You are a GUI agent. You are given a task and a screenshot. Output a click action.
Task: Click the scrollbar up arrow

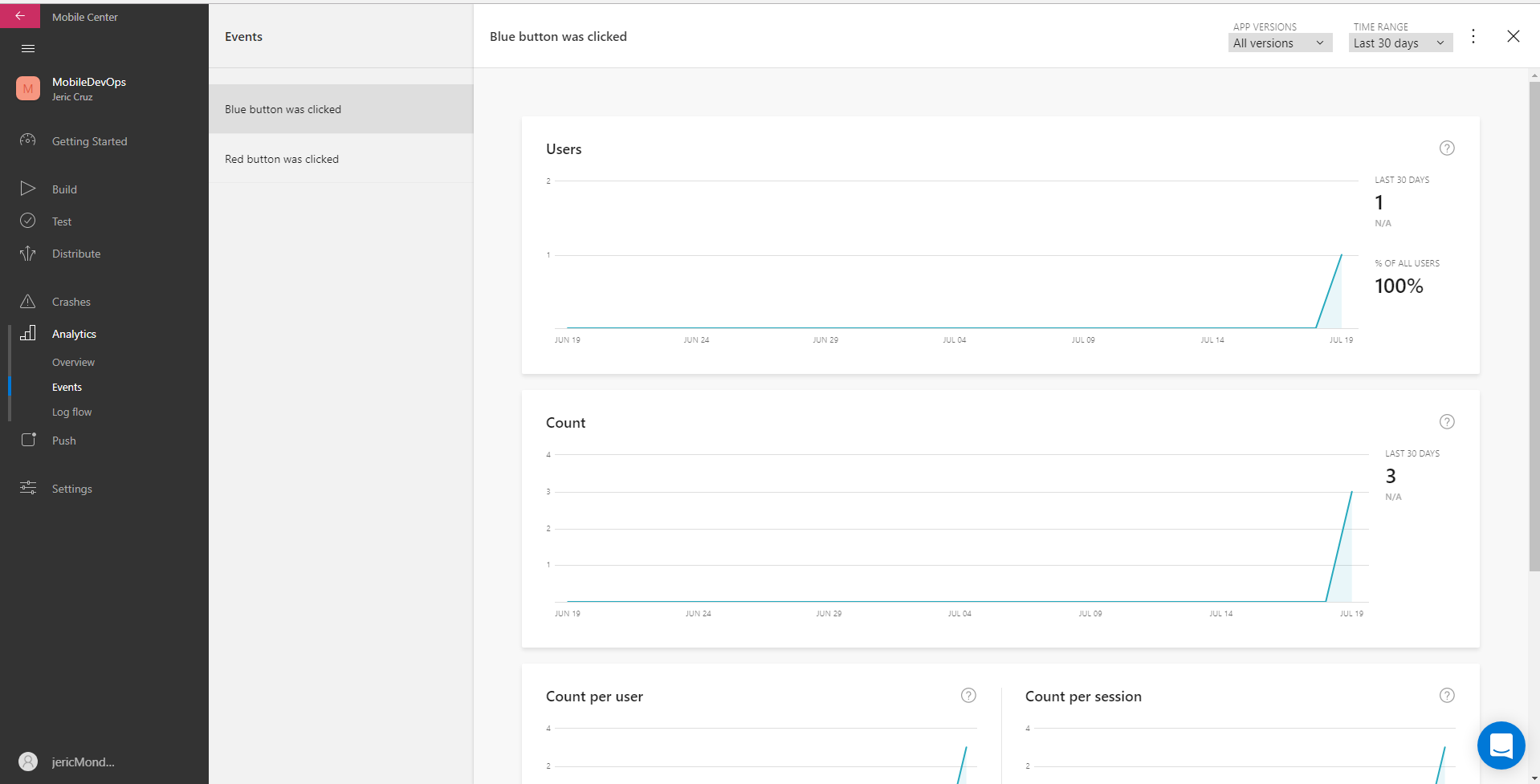coord(1534,75)
